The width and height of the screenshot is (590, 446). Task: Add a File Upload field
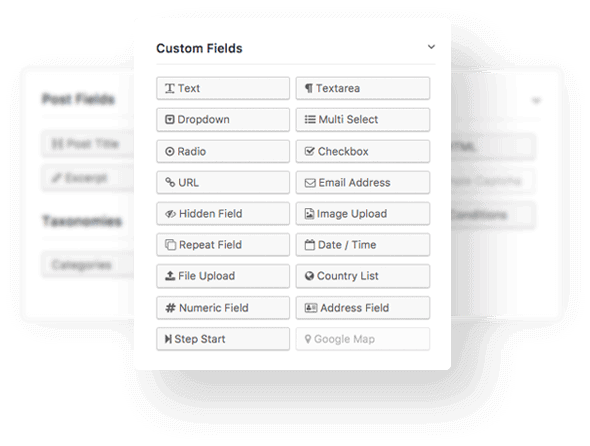223,276
